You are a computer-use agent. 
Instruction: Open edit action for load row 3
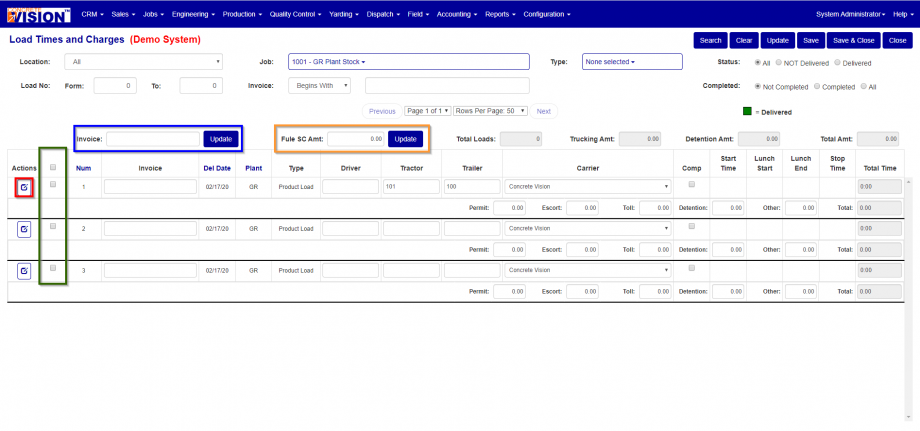click(x=23, y=271)
